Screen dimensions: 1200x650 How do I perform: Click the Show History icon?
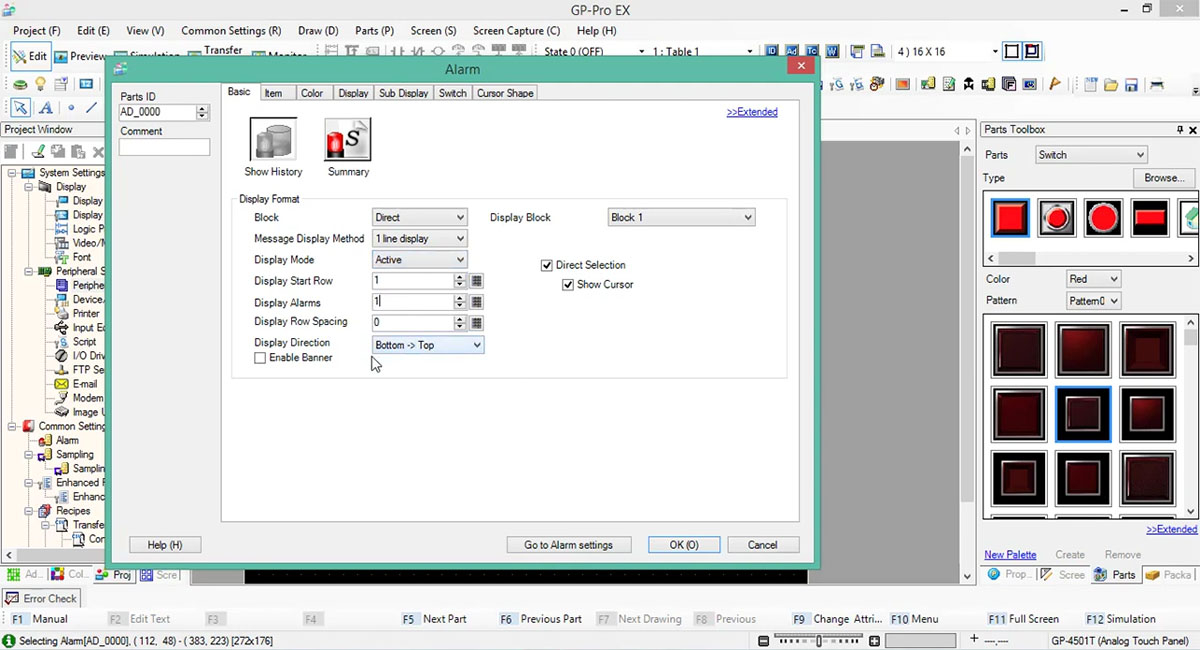pos(273,139)
